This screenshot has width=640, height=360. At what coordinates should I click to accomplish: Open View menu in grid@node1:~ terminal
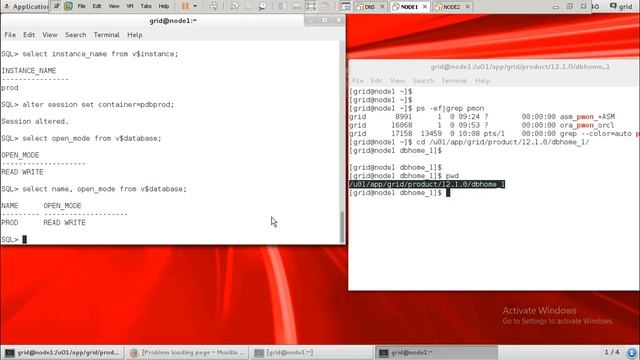[x=50, y=35]
